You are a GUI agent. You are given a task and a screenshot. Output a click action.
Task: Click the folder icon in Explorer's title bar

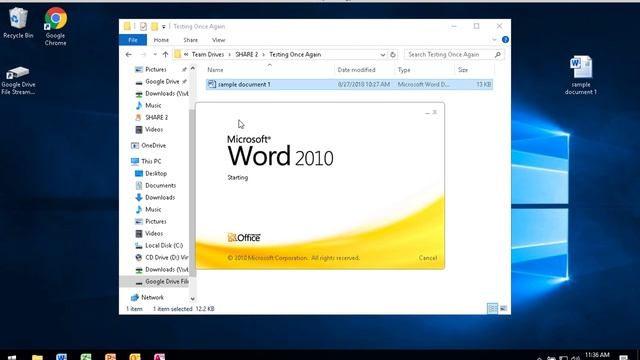127,27
